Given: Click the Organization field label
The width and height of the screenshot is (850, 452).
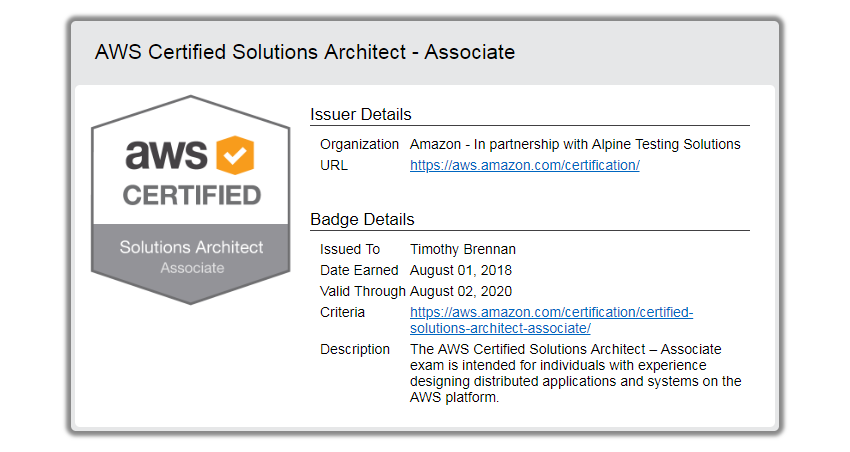Looking at the screenshot, I should tap(359, 144).
